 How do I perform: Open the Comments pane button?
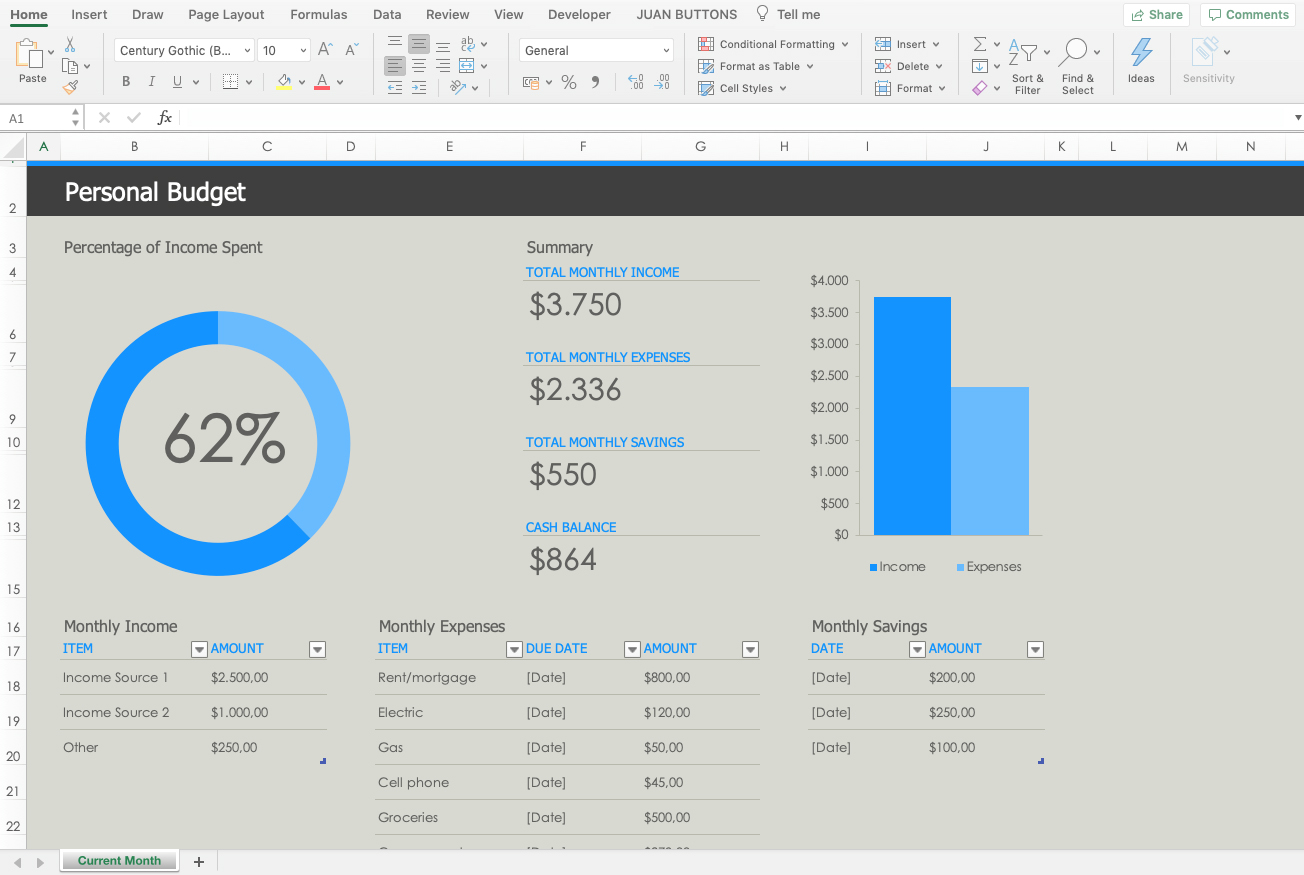point(1248,15)
